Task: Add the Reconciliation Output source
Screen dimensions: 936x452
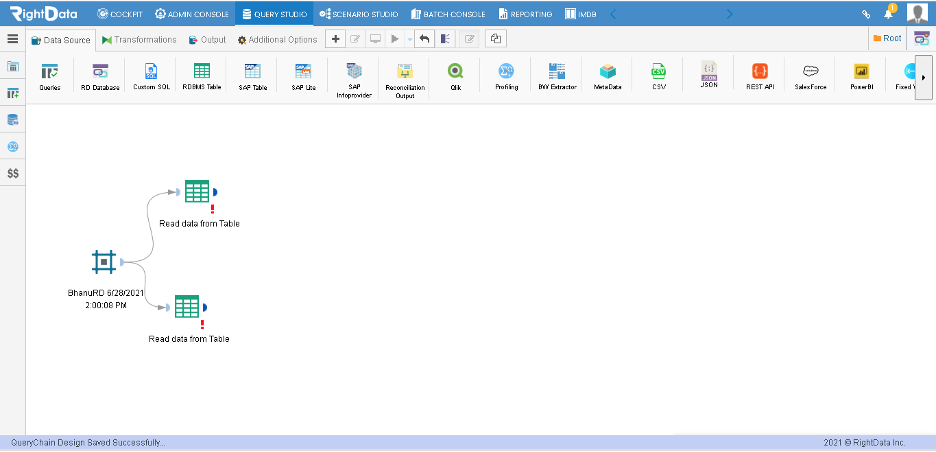Action: [405, 81]
